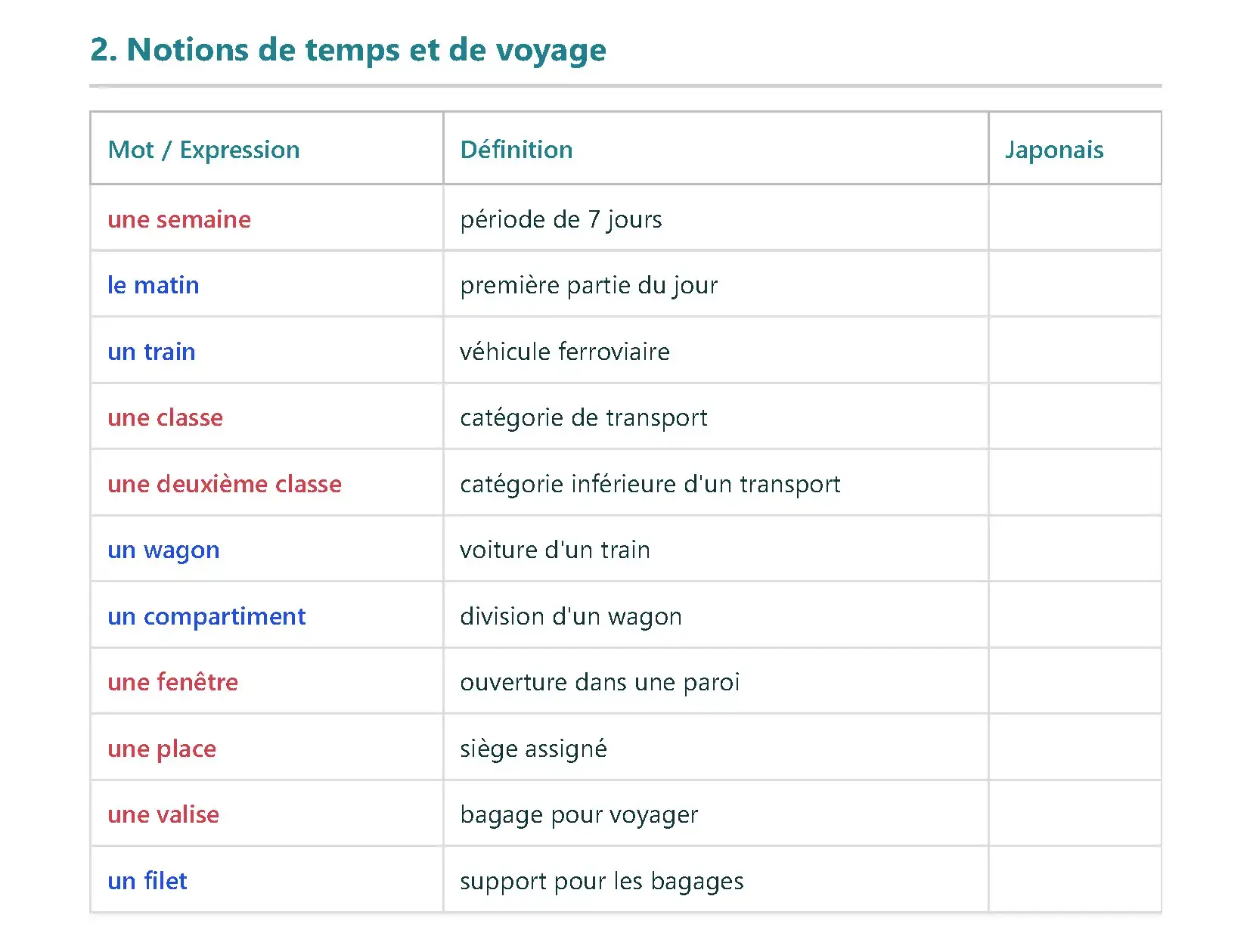Image resolution: width=1250 pixels, height=952 pixels.
Task: Click the empty Japonais cell for "un filet"
Action: [1075, 881]
